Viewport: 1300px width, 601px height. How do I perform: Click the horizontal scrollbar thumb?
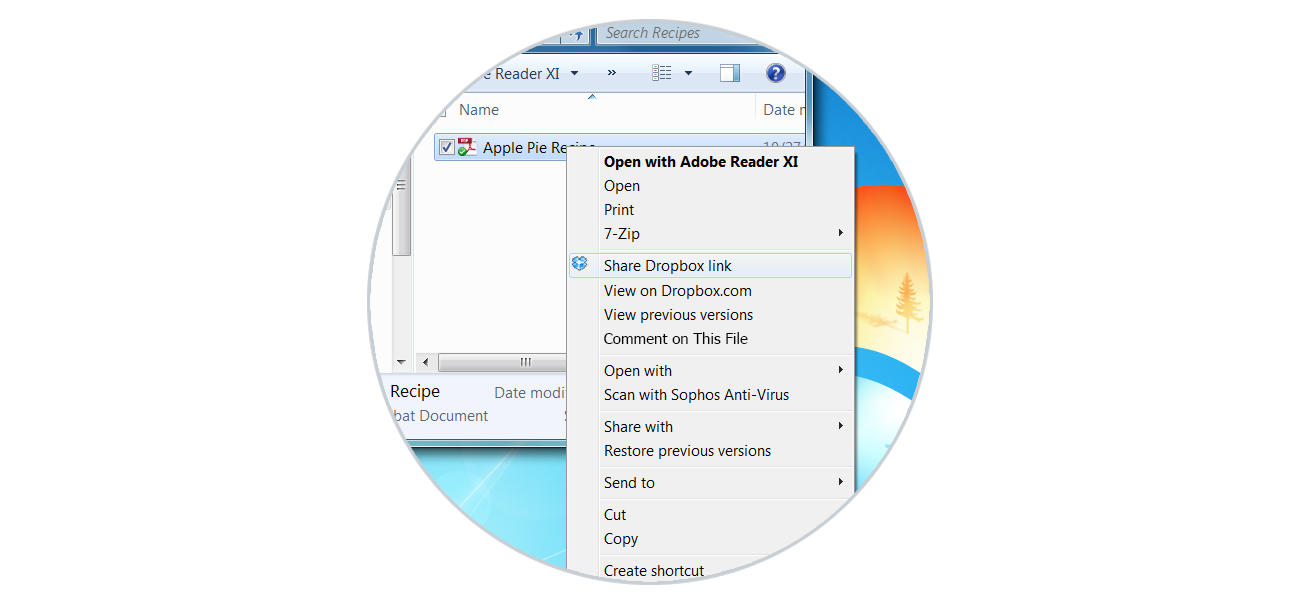(x=503, y=362)
